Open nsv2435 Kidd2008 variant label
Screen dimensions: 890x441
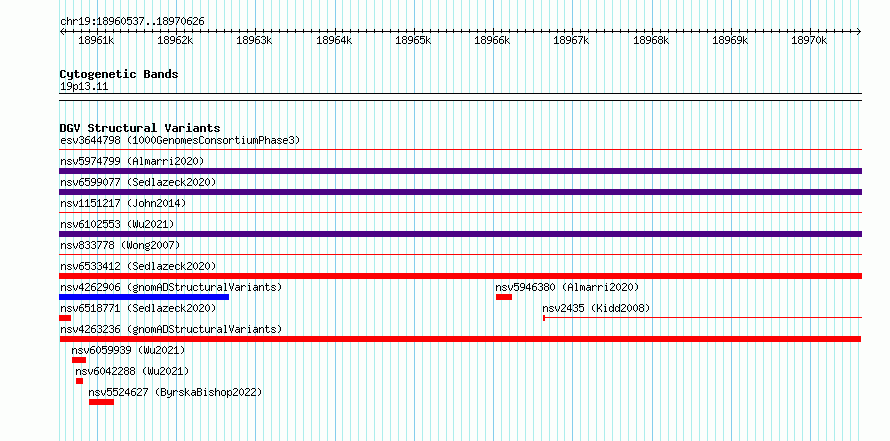596,308
